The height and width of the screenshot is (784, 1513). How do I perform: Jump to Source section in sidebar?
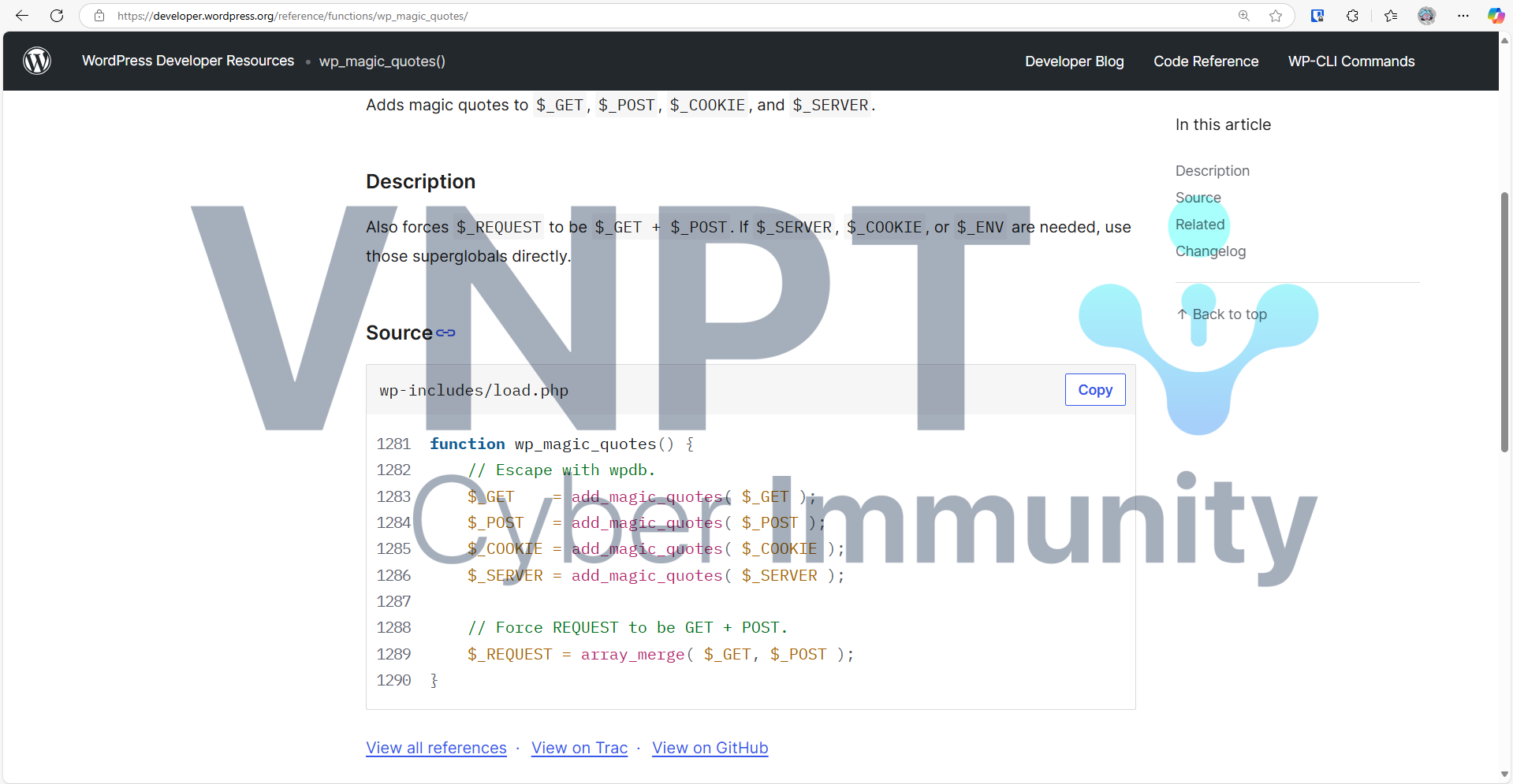1198,198
